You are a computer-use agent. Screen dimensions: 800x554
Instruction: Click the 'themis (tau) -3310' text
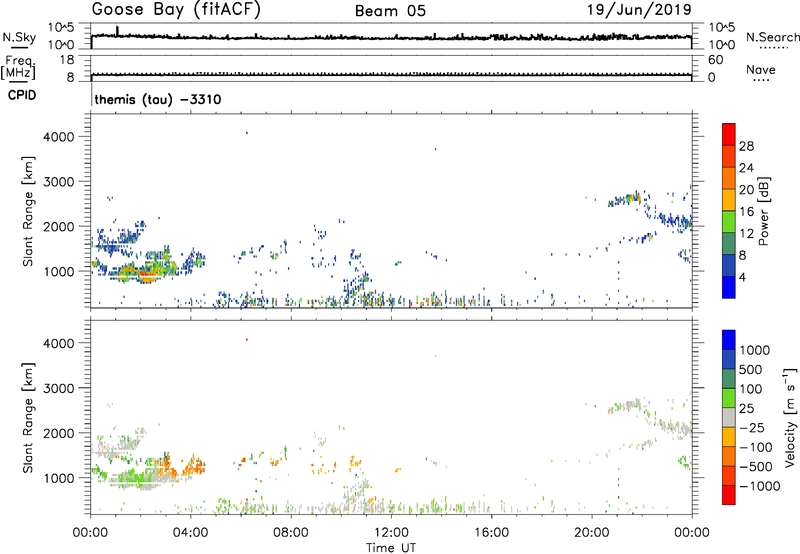click(x=158, y=99)
